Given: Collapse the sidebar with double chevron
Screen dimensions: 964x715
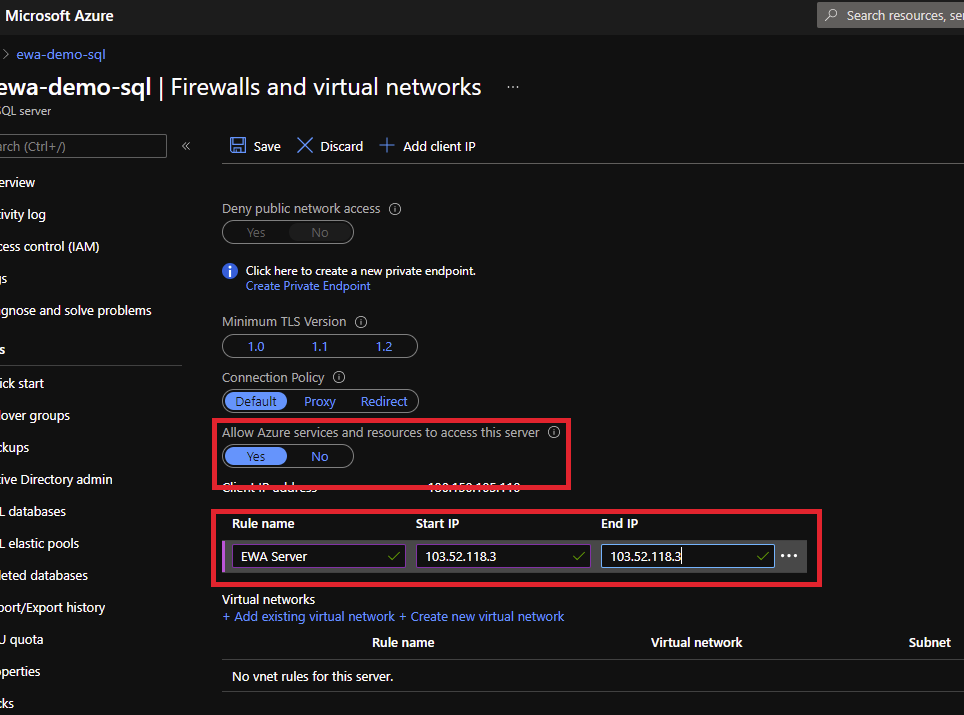Looking at the screenshot, I should click(186, 146).
